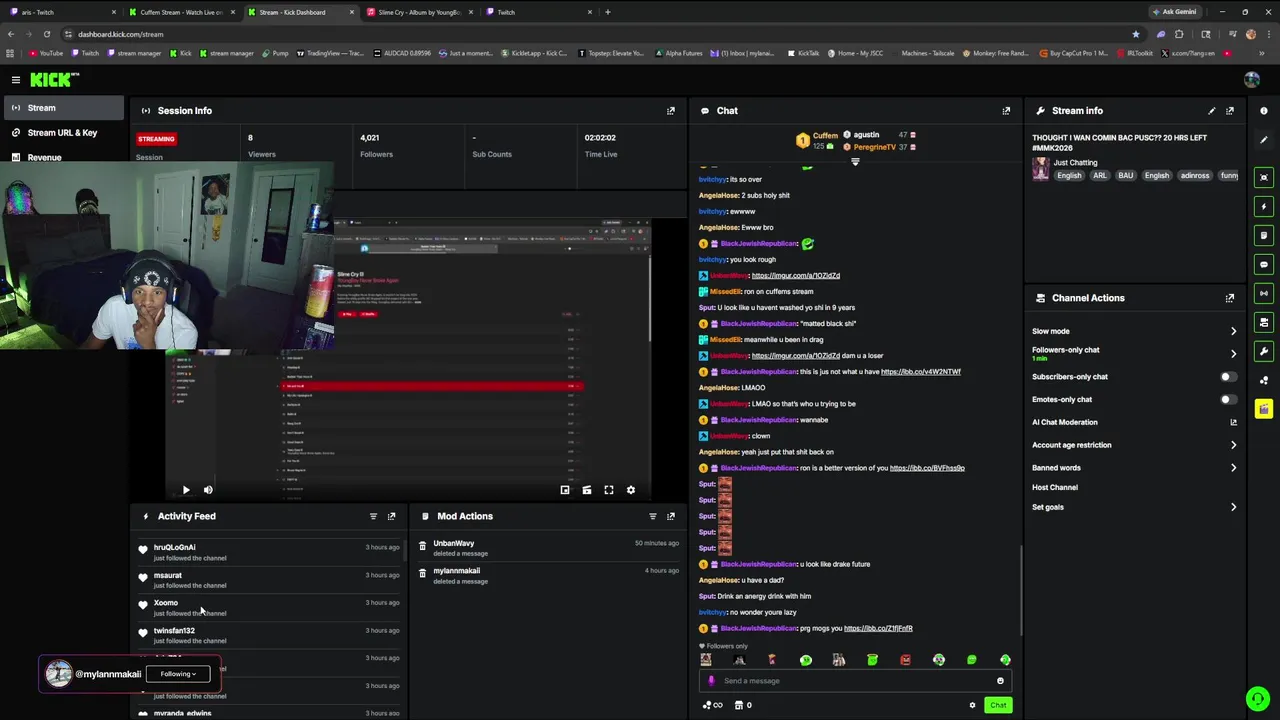1280x720 pixels.
Task: Enable picture-in-picture for the preview
Action: (x=565, y=490)
